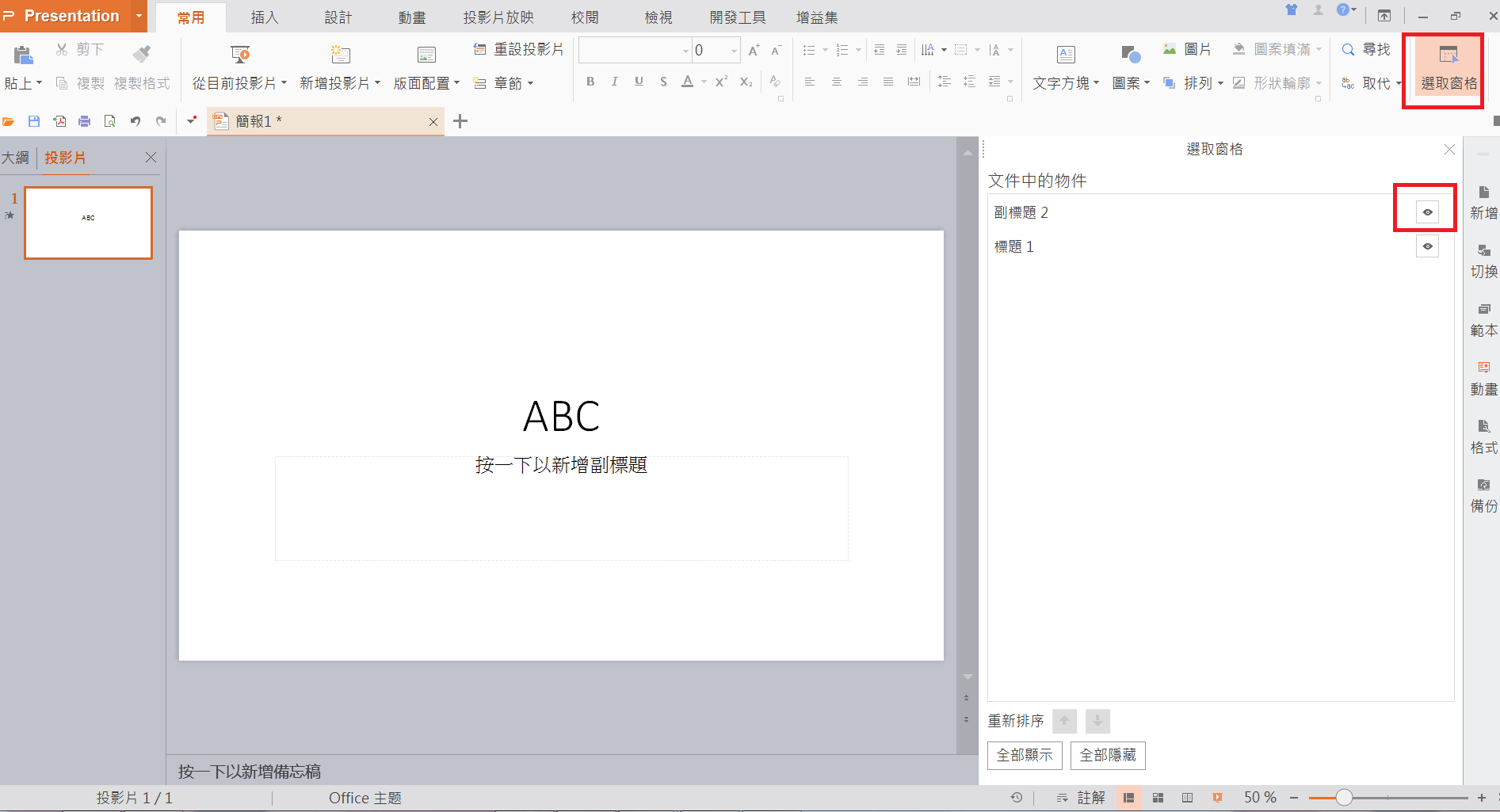The height and width of the screenshot is (812, 1500).
Task: Switch to Outline (大綱) panel tab
Action: pos(15,158)
